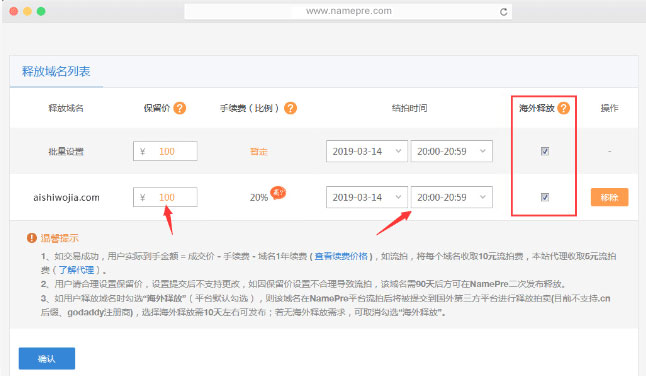The width and height of the screenshot is (646, 376).
Task: Click the www.namepre.com address bar
Action: pyautogui.click(x=349, y=12)
